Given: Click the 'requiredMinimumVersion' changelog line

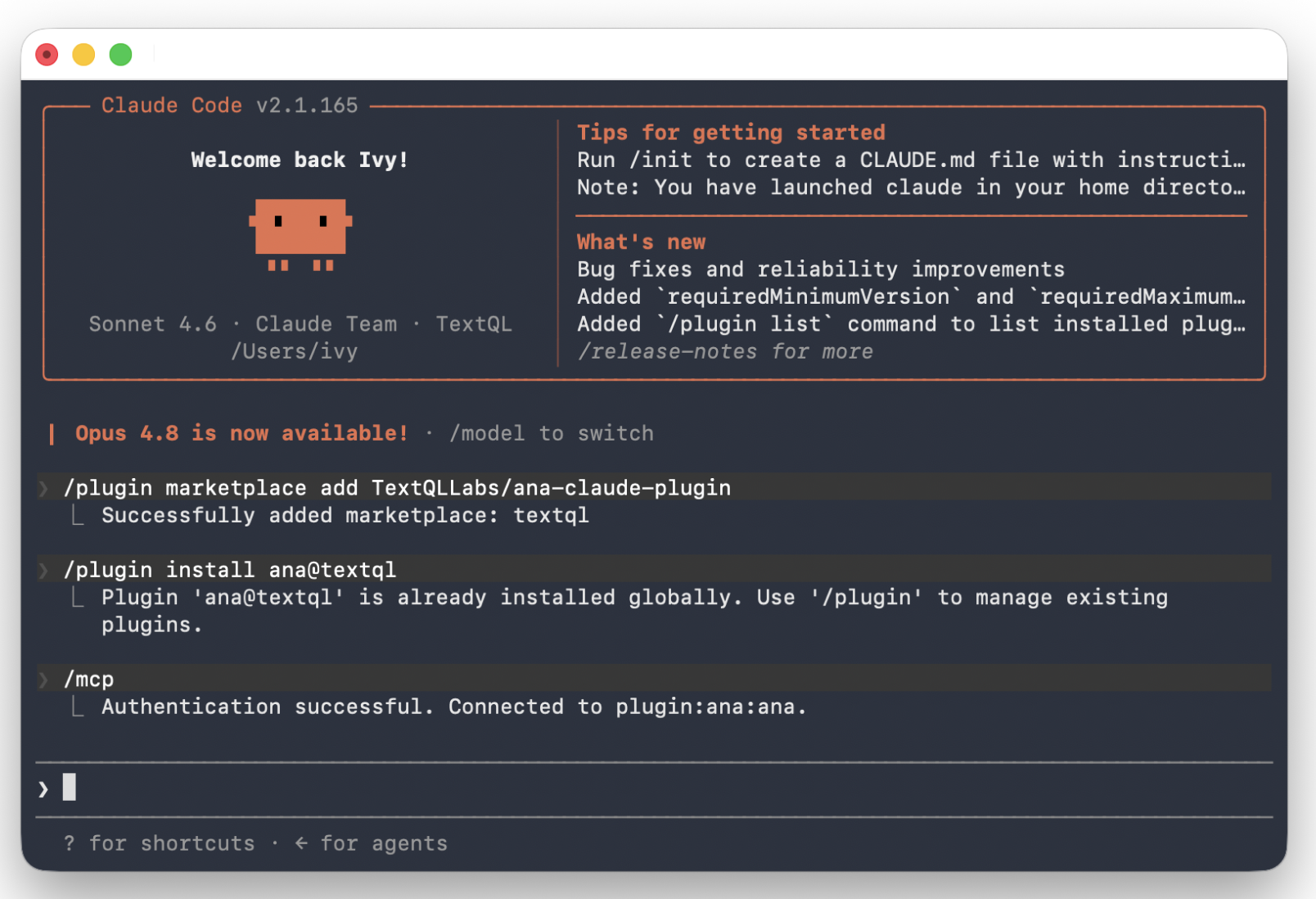Looking at the screenshot, I should (911, 296).
